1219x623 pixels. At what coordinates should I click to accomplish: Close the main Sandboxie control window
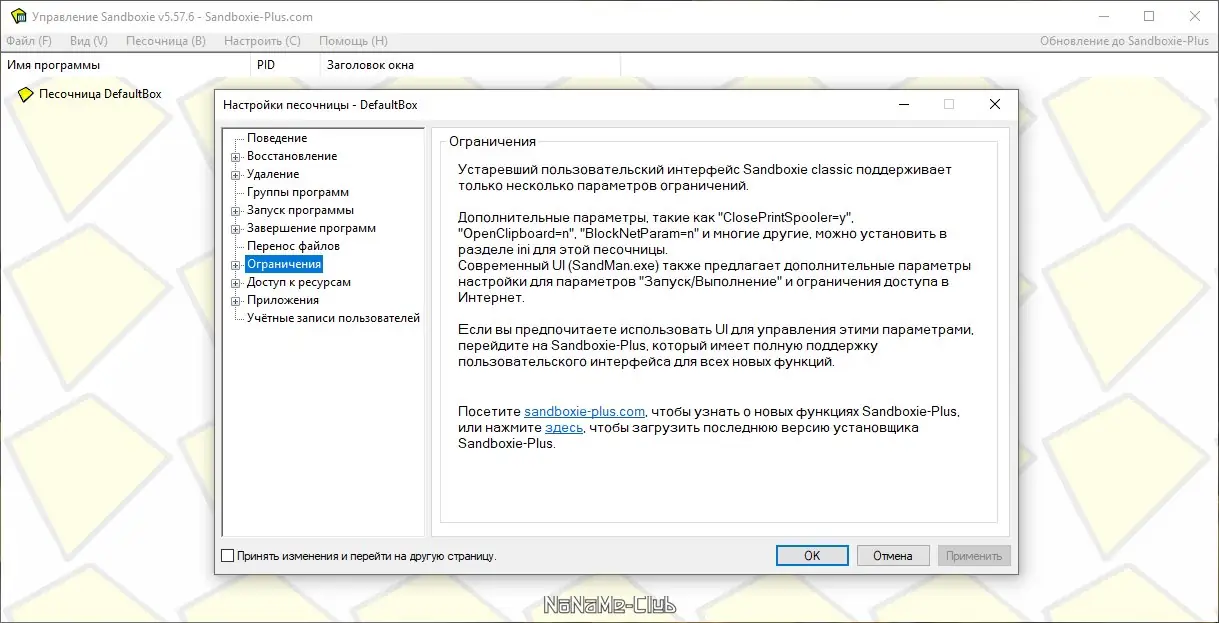1195,16
